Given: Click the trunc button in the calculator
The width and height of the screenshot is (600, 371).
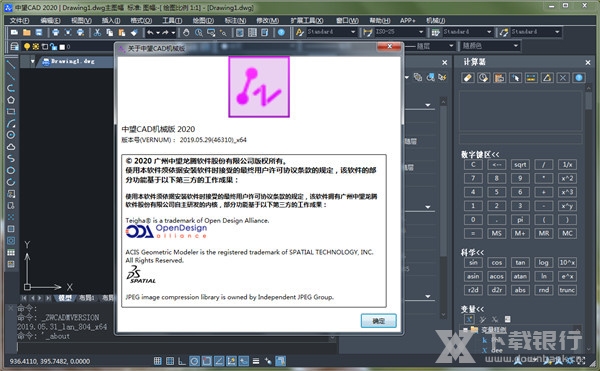Looking at the screenshot, I should tap(567, 290).
